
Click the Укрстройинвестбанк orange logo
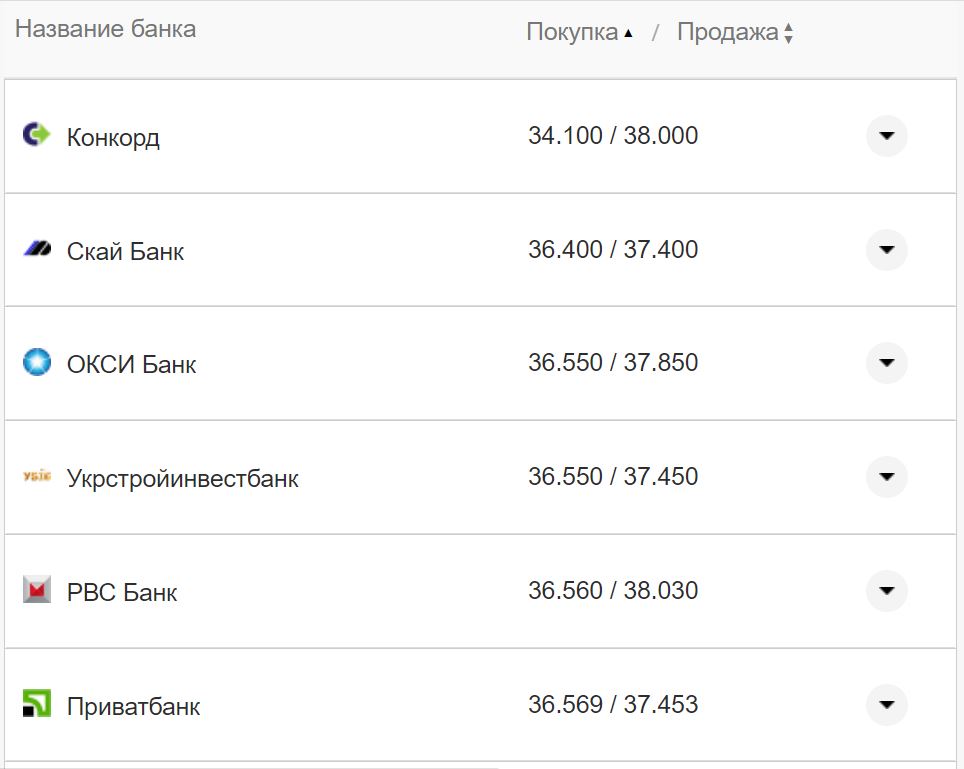(x=36, y=476)
